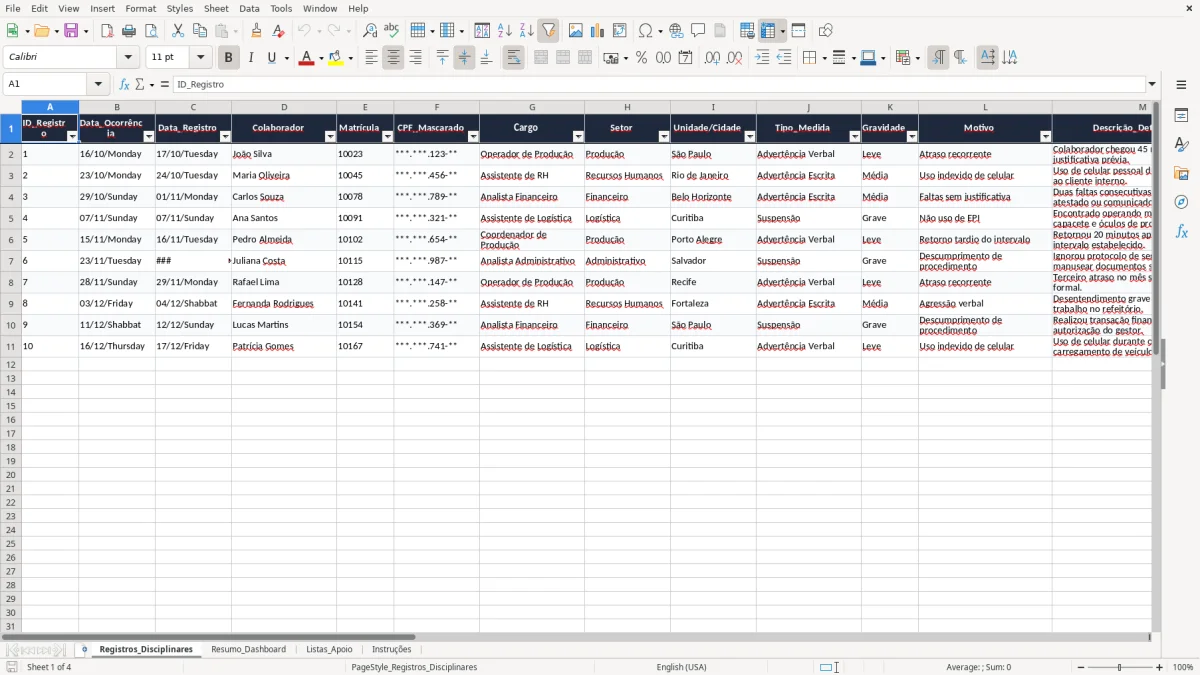Add a decimal place
1200x675 pixels.
pyautogui.click(x=712, y=58)
